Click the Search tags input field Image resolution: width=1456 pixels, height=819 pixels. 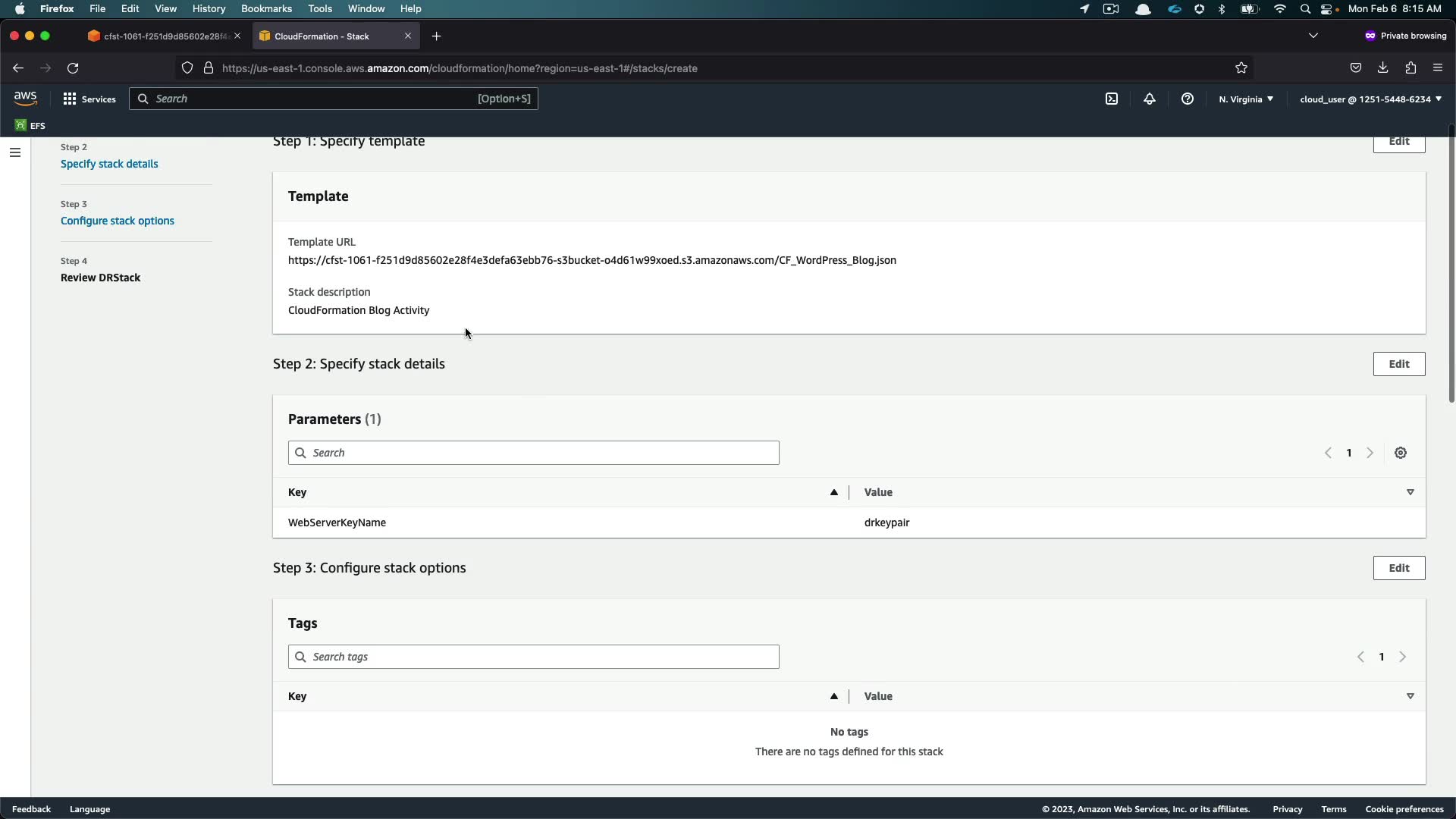pyautogui.click(x=533, y=657)
